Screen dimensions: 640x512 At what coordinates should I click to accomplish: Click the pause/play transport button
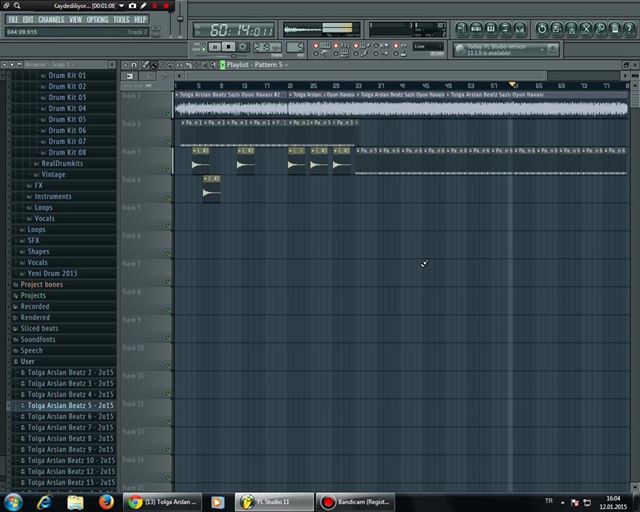point(216,47)
